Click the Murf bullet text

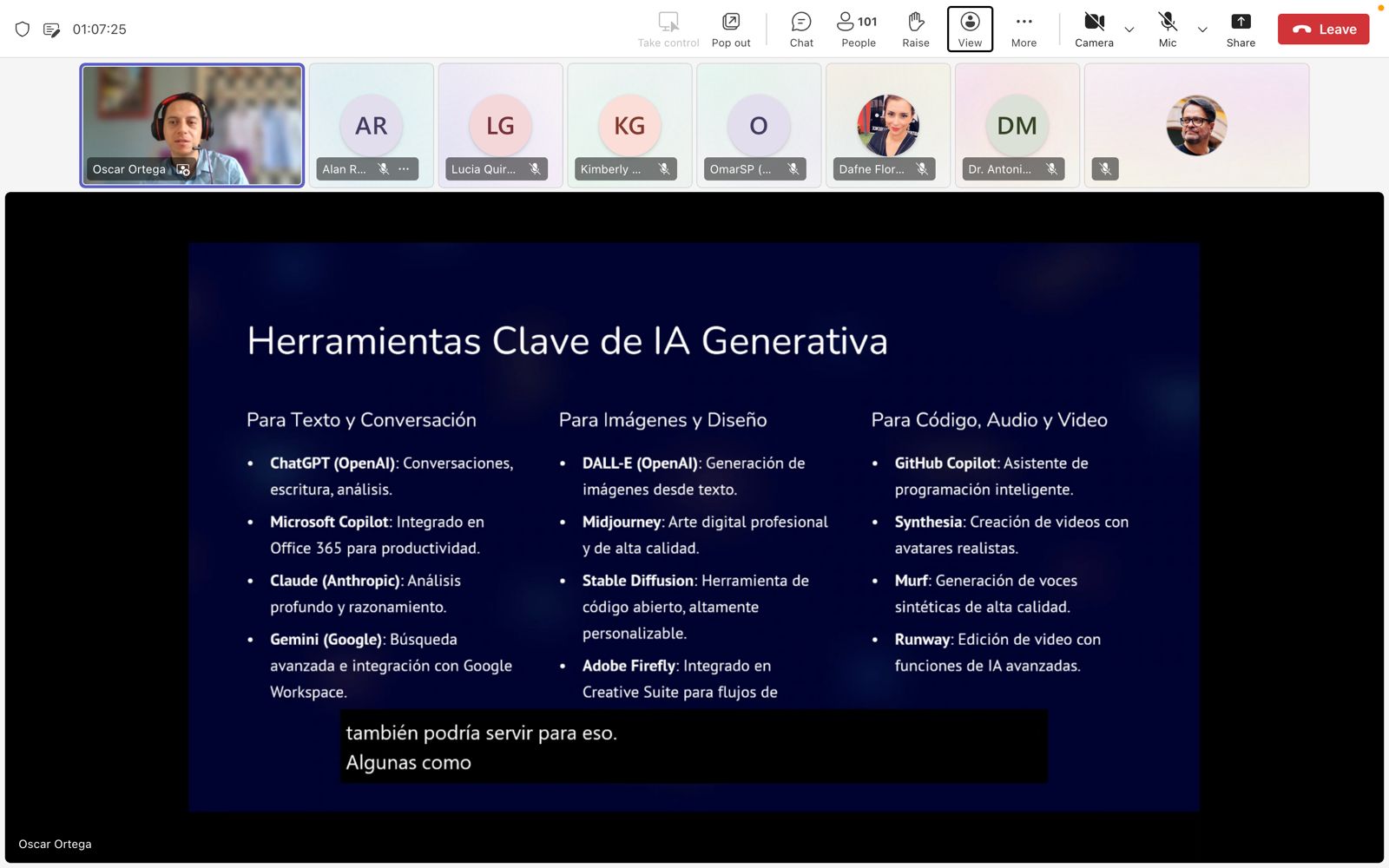(986, 594)
